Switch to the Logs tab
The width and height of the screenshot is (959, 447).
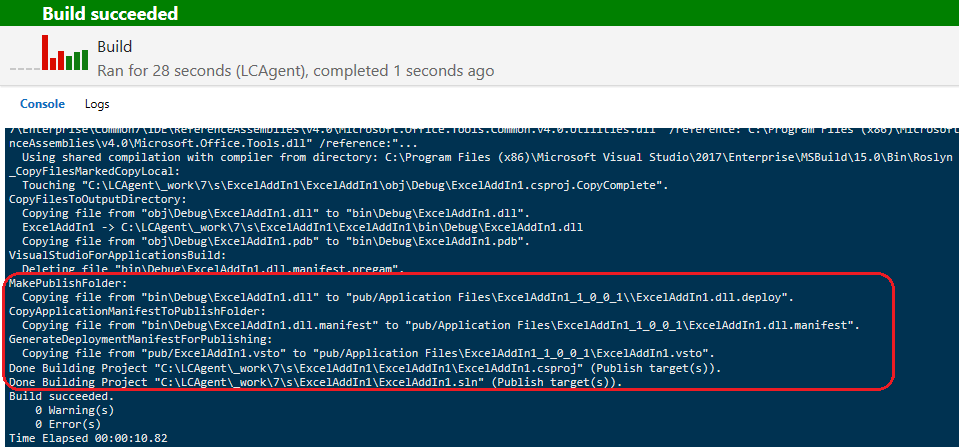[97, 104]
